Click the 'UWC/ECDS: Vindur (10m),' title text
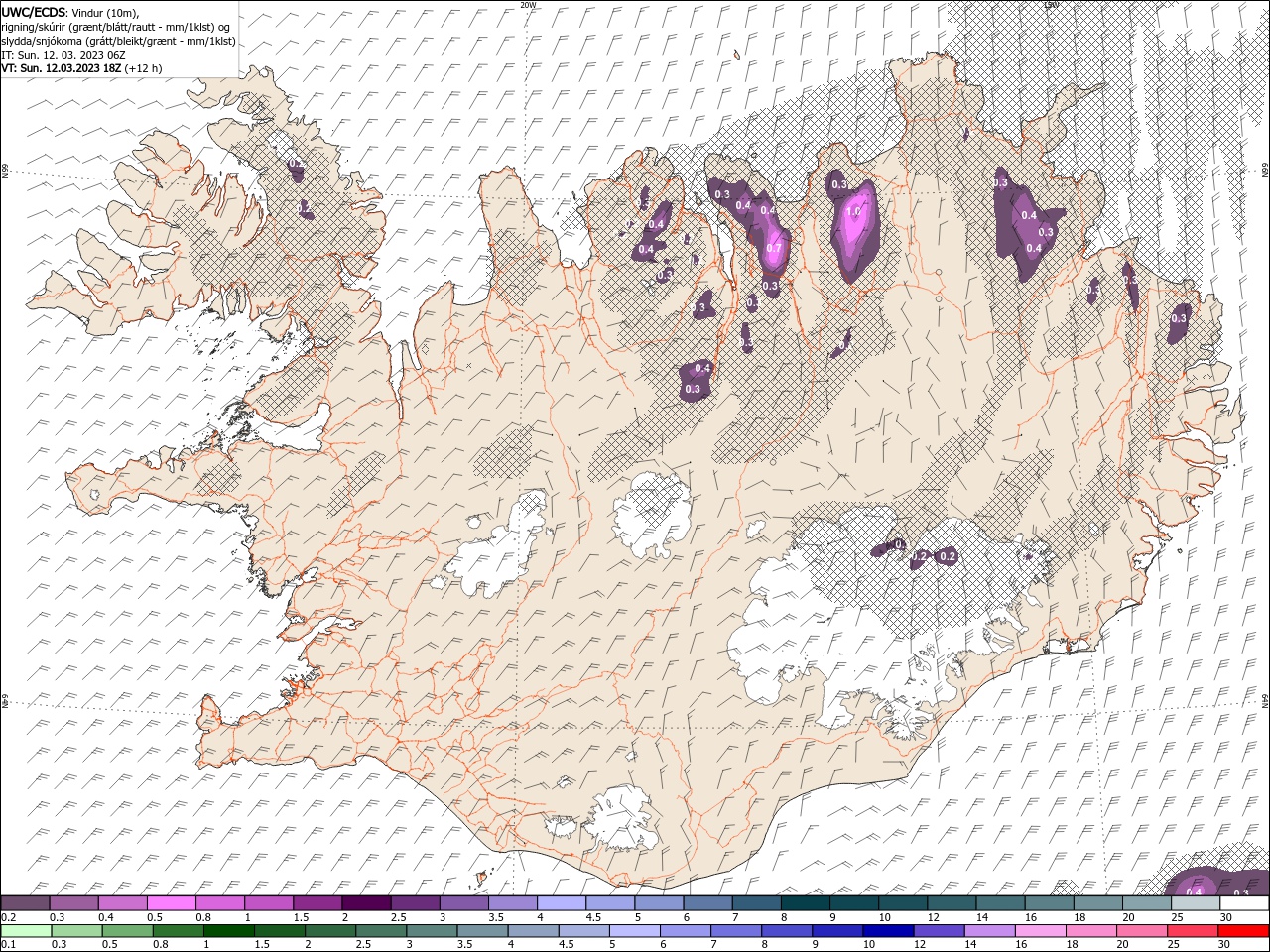 [70, 11]
